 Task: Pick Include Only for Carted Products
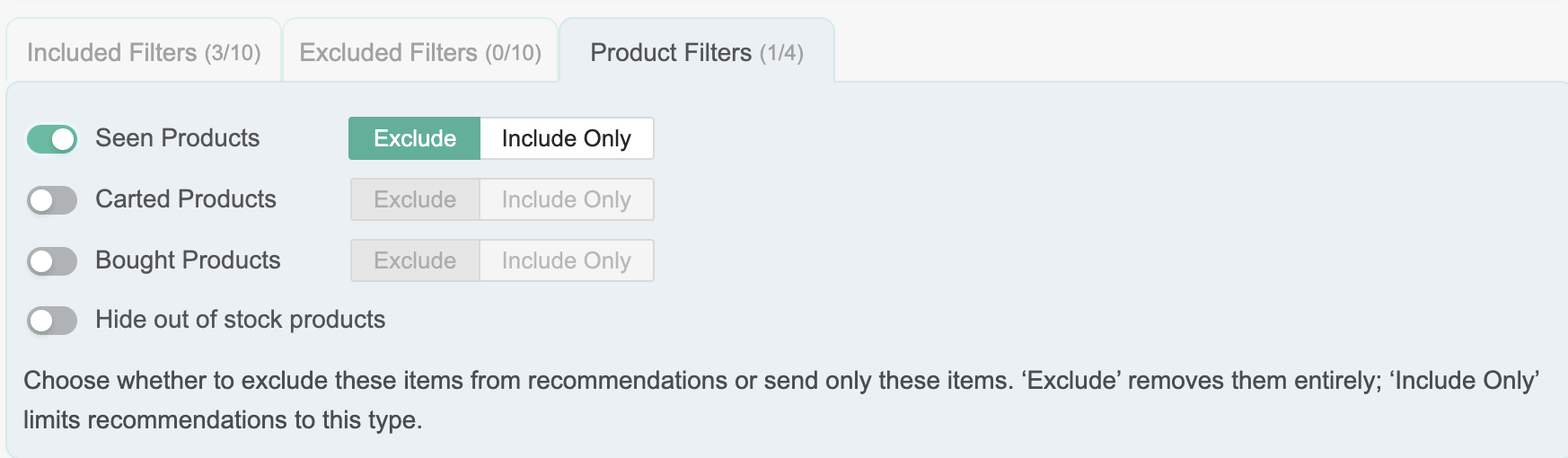pos(567,199)
